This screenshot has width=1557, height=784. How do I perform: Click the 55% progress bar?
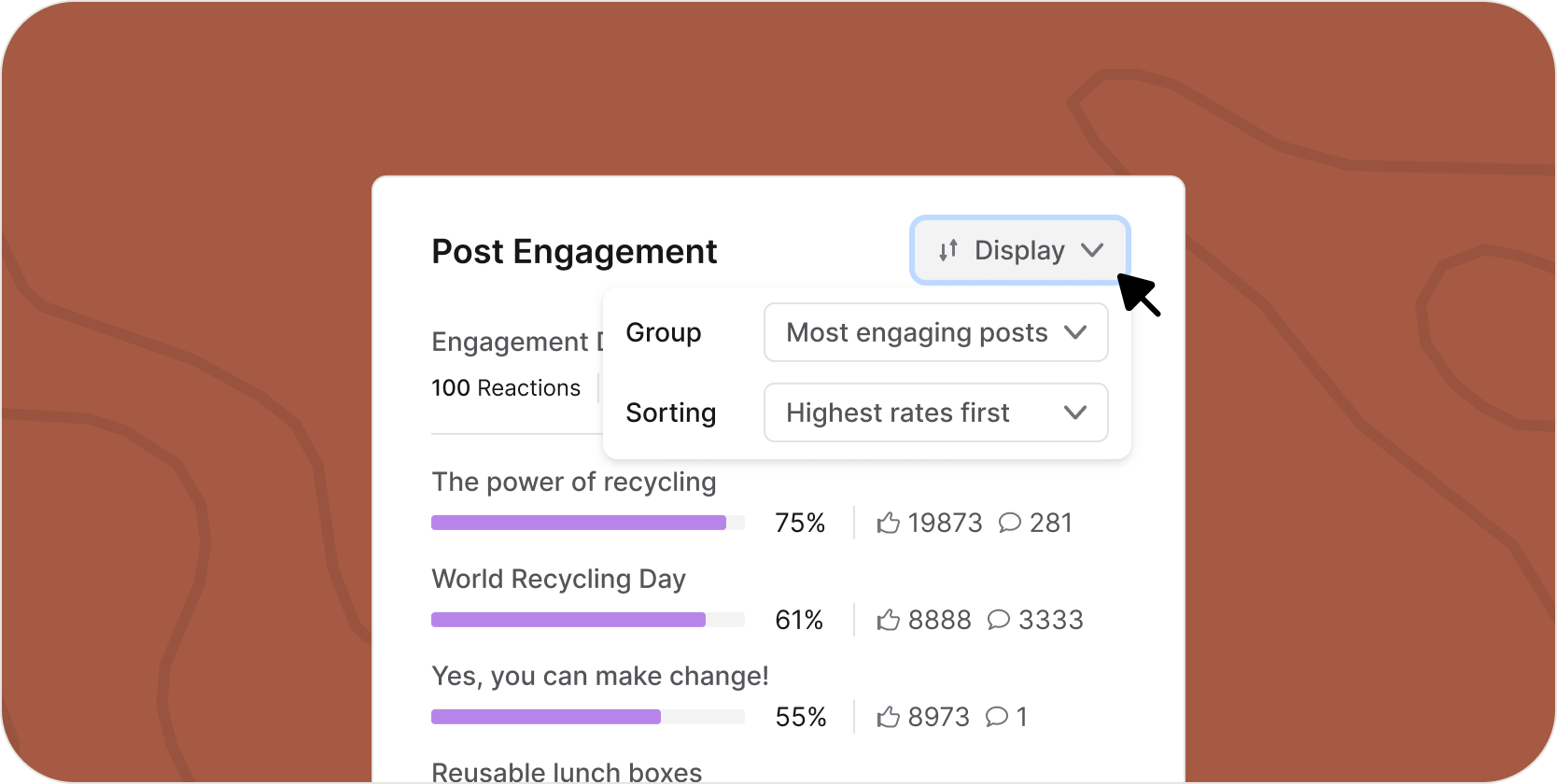click(x=588, y=717)
